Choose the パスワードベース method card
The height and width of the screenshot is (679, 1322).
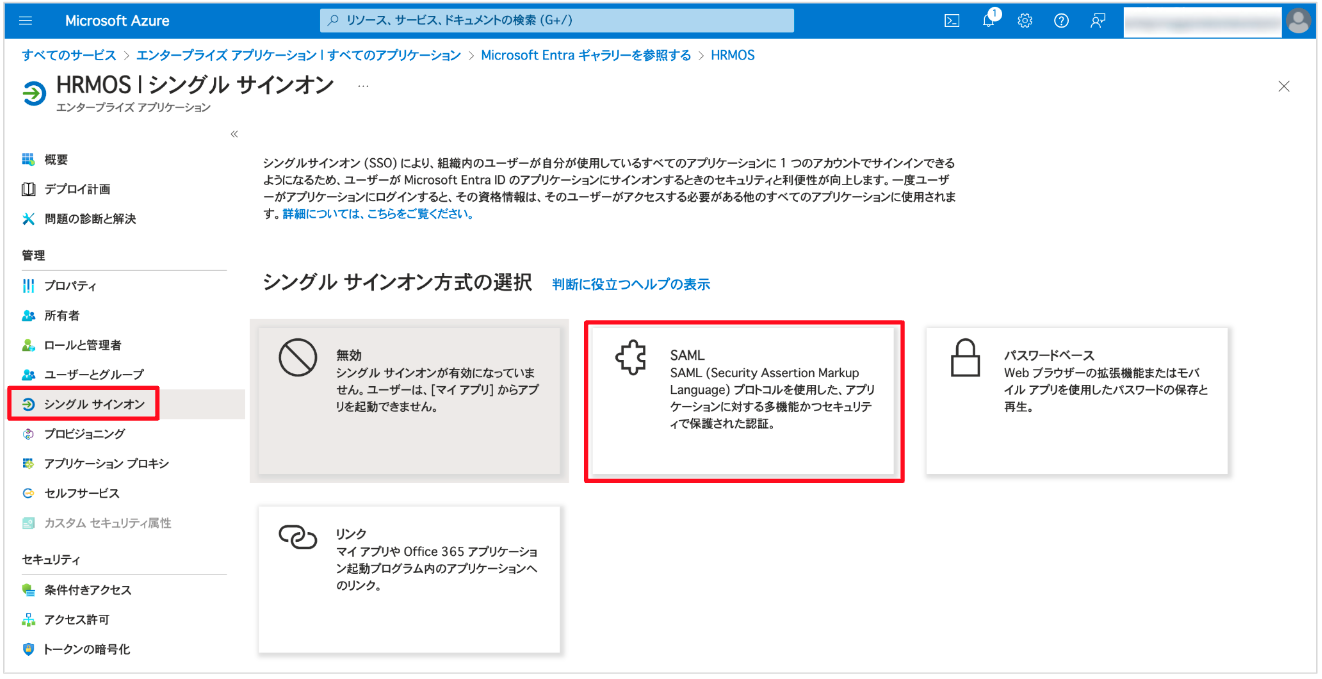point(1077,401)
